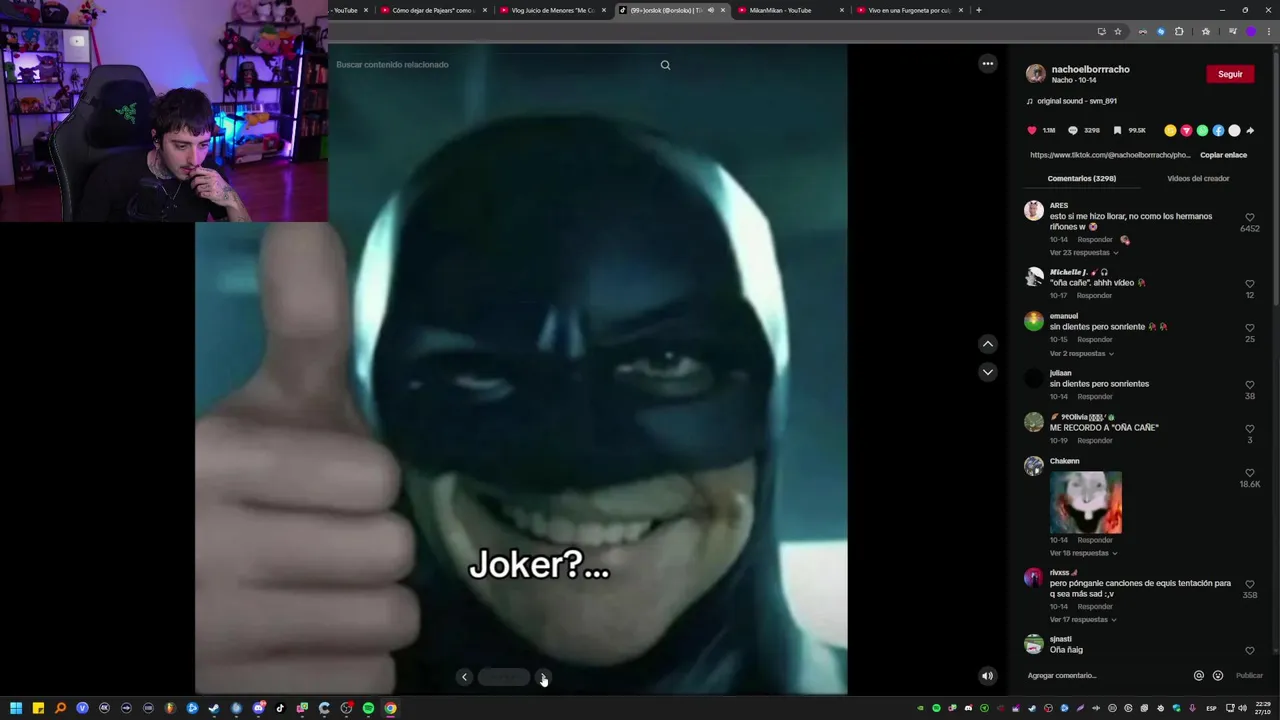Like sjnasti's comment
The height and width of the screenshot is (720, 1280).
pos(1250,651)
